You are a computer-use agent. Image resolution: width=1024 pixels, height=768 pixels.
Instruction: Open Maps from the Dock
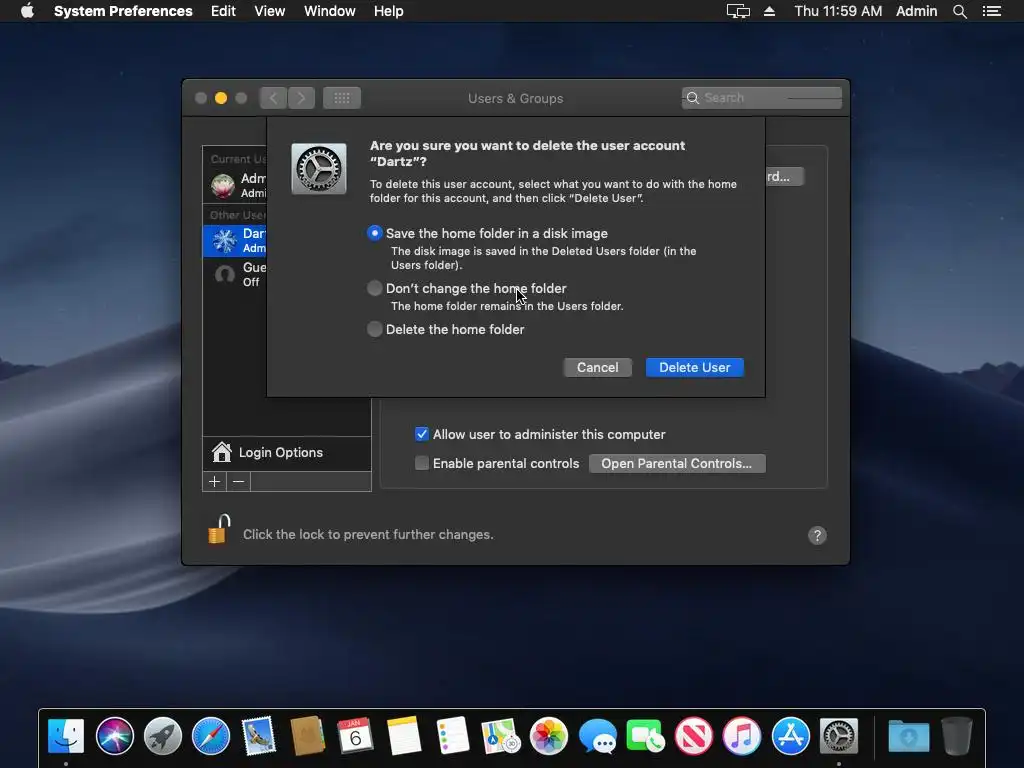point(500,736)
